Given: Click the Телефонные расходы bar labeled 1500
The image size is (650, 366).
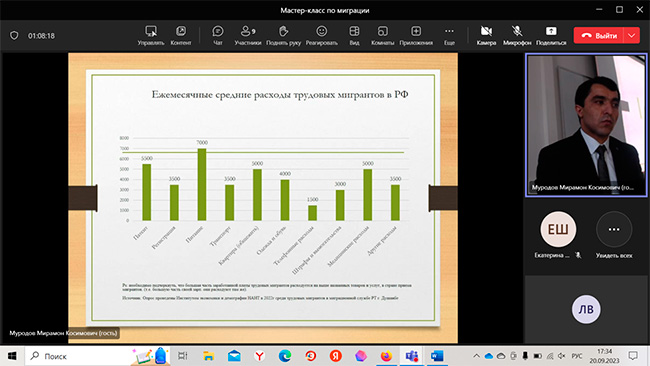Looking at the screenshot, I should click(313, 213).
